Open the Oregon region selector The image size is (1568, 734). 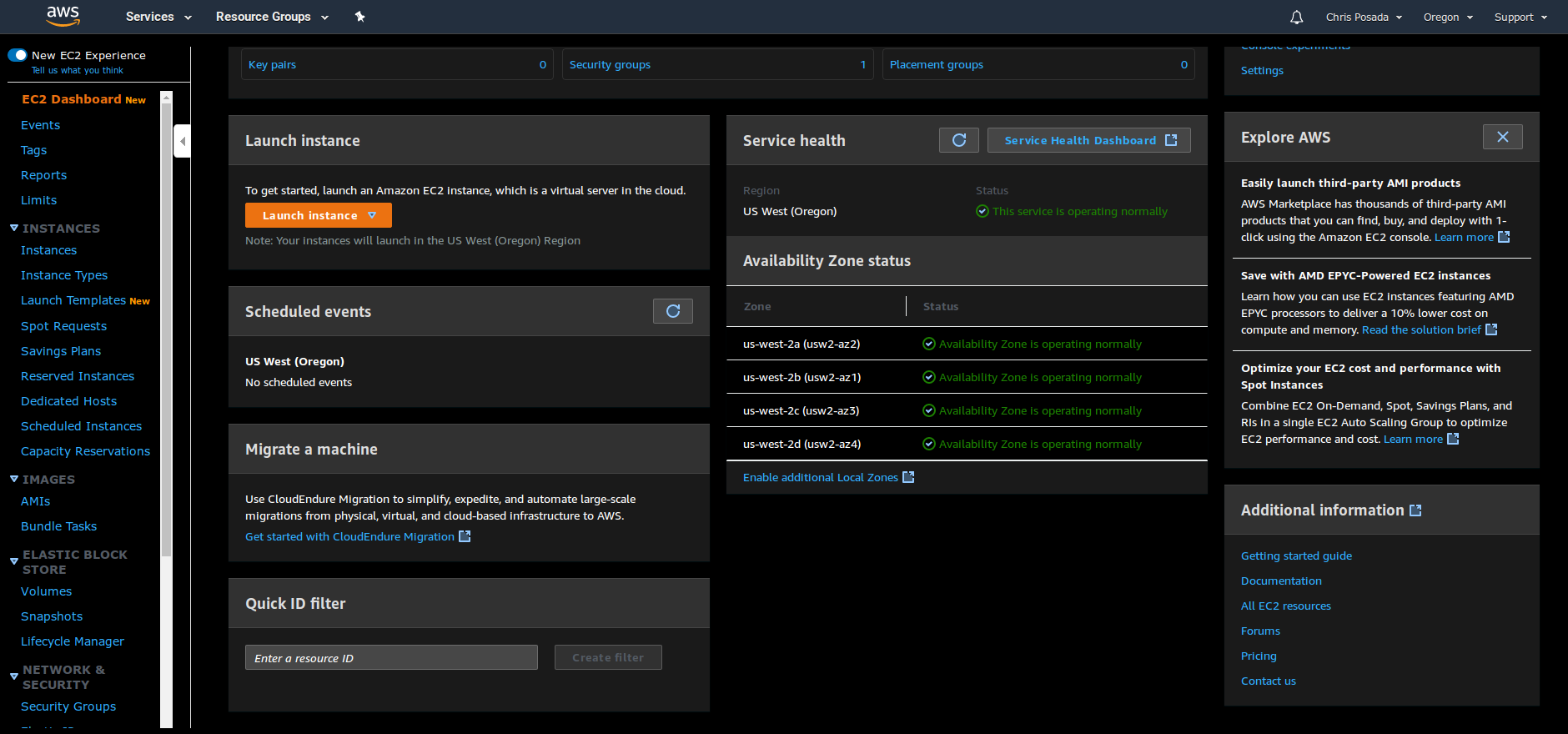pos(1448,17)
